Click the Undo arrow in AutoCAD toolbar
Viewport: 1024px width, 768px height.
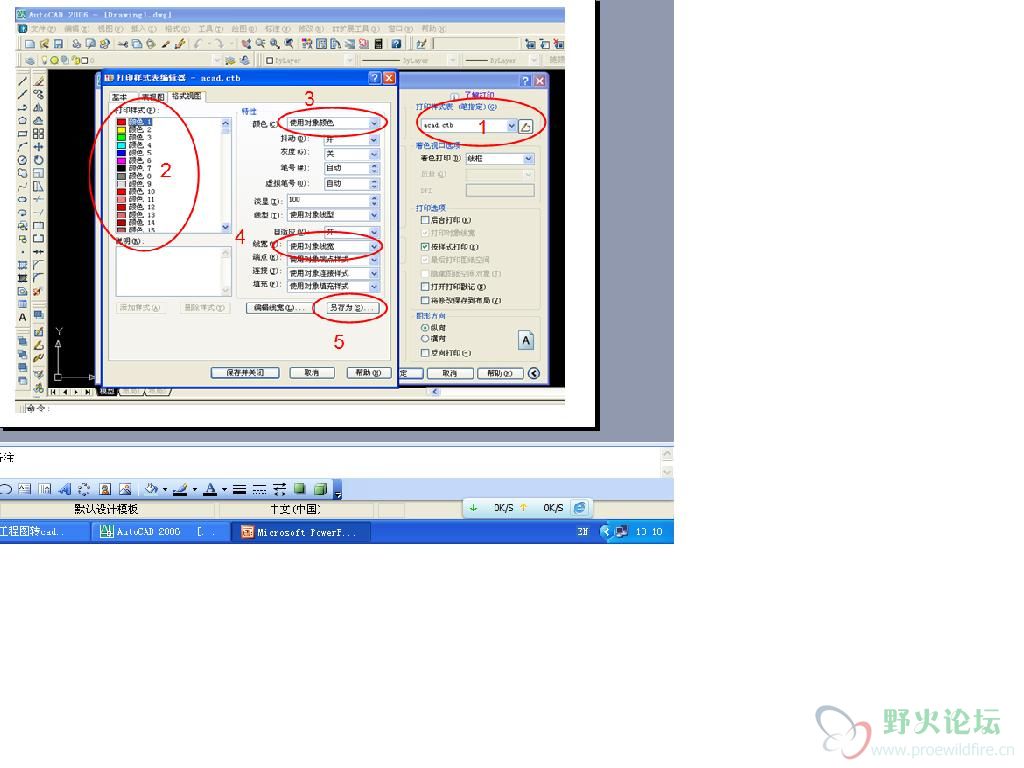coord(198,44)
